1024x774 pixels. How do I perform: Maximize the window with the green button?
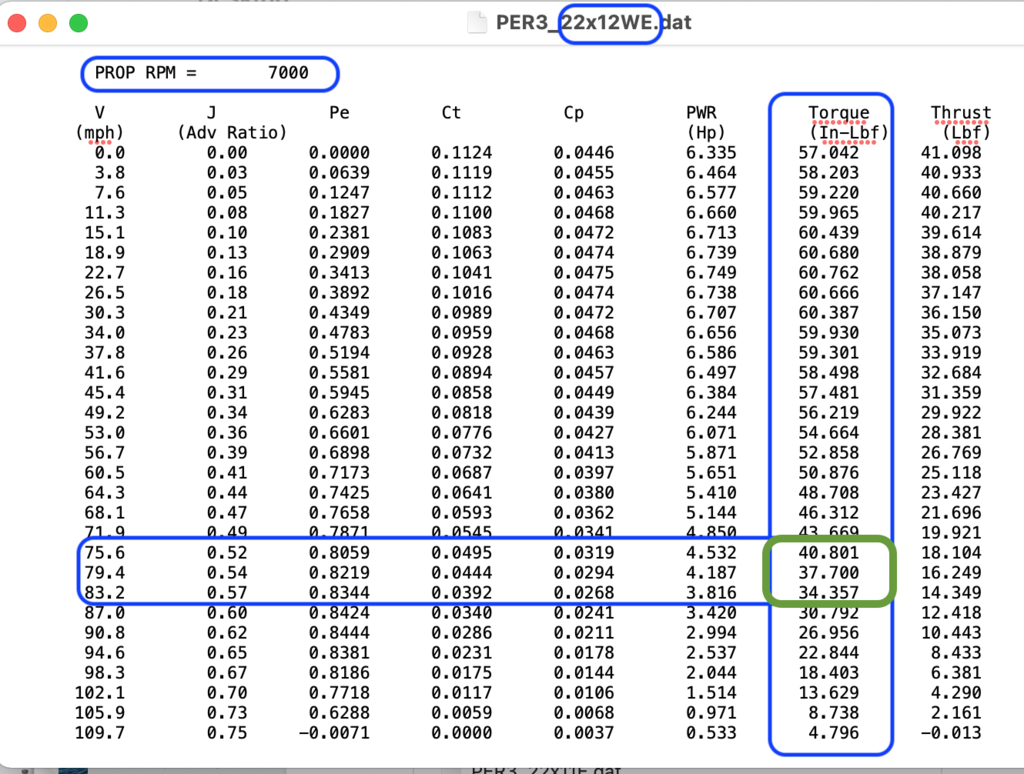point(77,23)
